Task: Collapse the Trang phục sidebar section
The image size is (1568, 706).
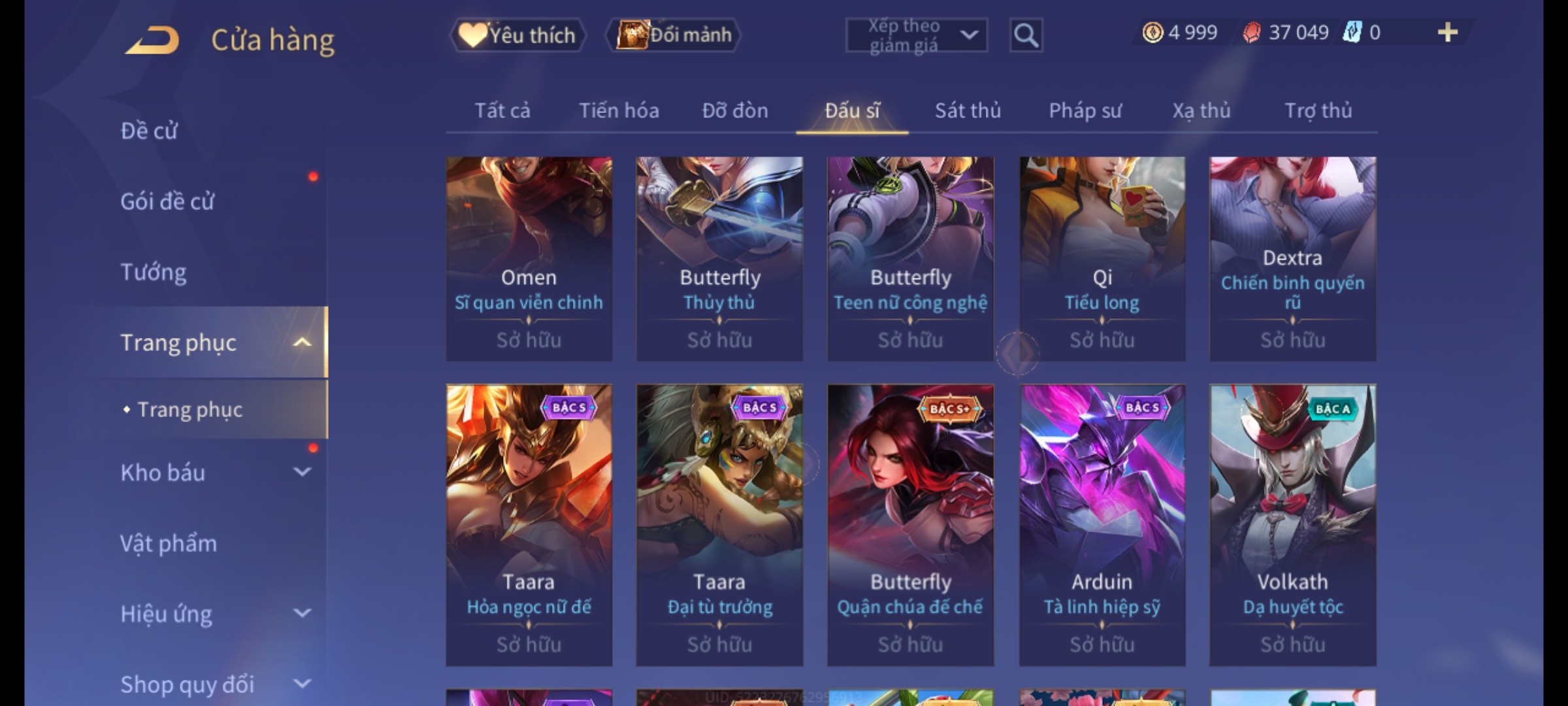Action: click(302, 342)
